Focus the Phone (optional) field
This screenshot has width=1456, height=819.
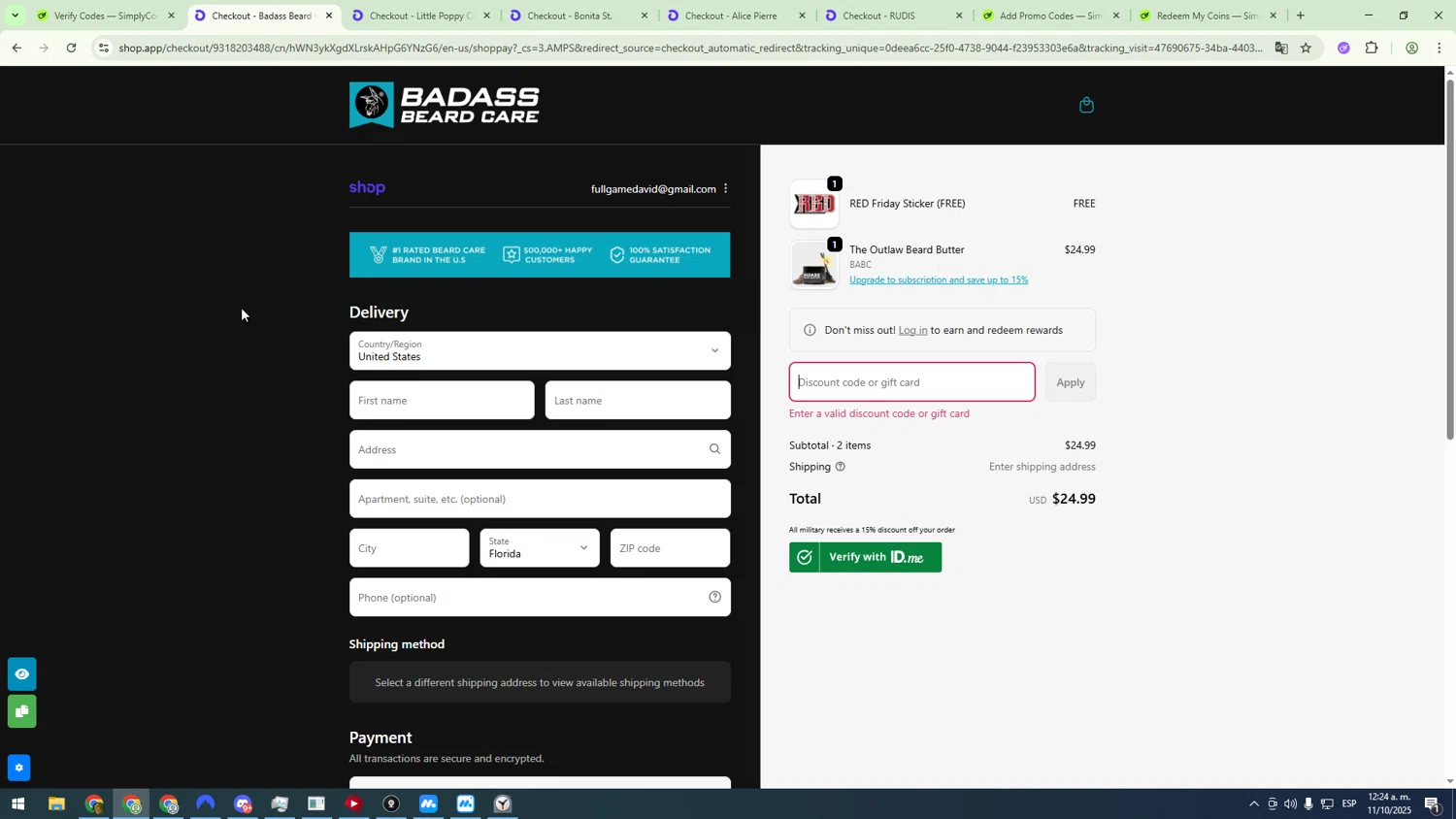coord(540,598)
